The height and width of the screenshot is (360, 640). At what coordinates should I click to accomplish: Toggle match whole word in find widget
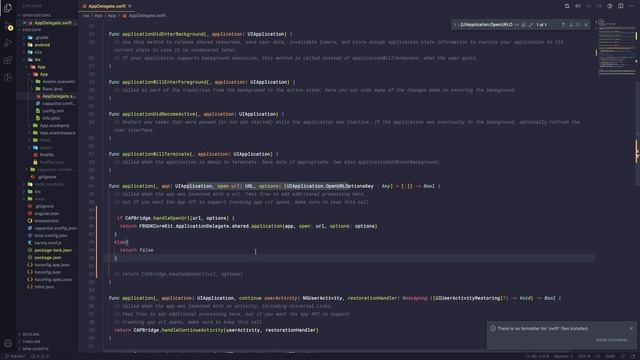[x=524, y=25]
